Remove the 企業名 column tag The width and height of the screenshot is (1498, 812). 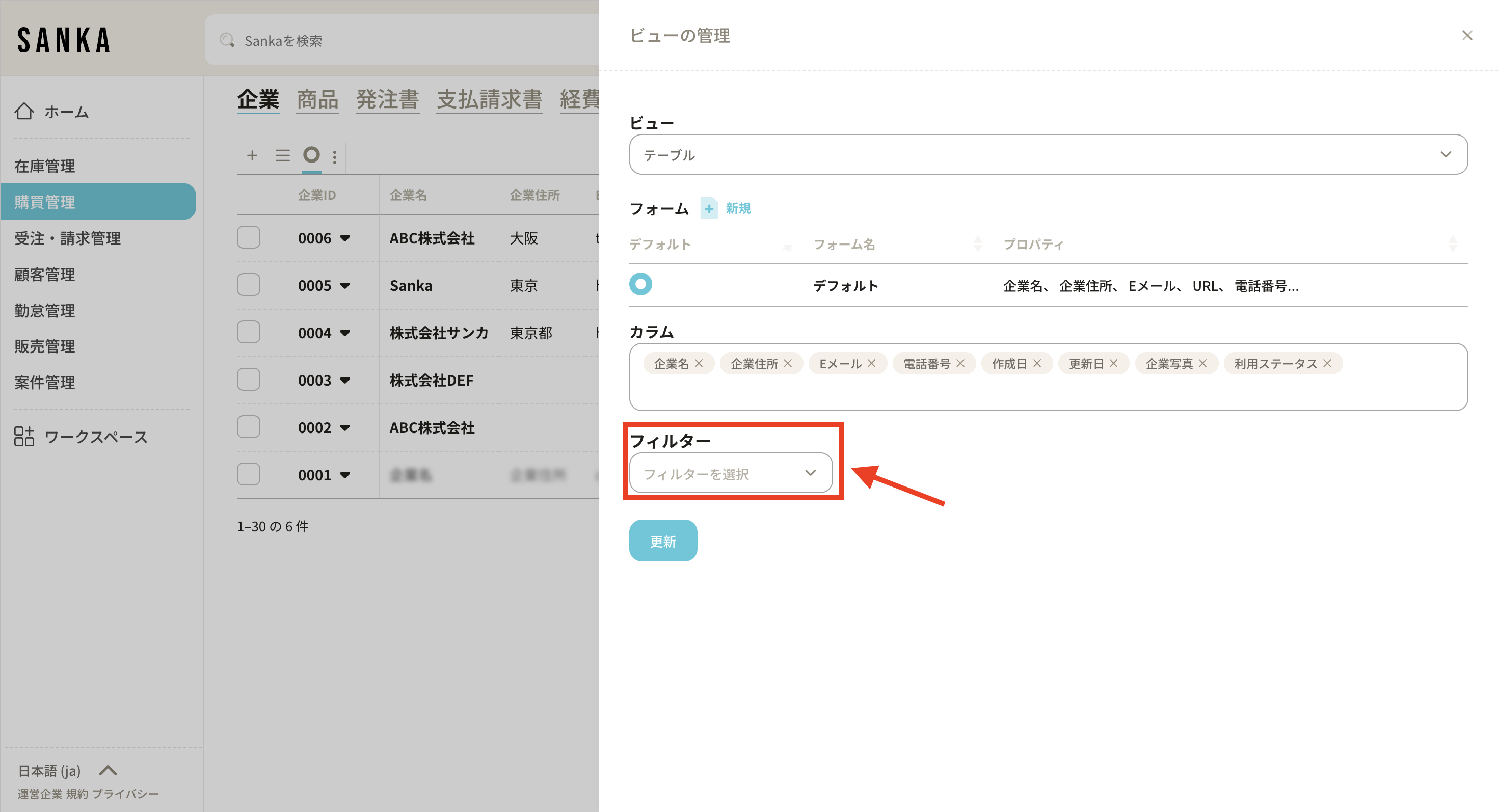point(699,363)
